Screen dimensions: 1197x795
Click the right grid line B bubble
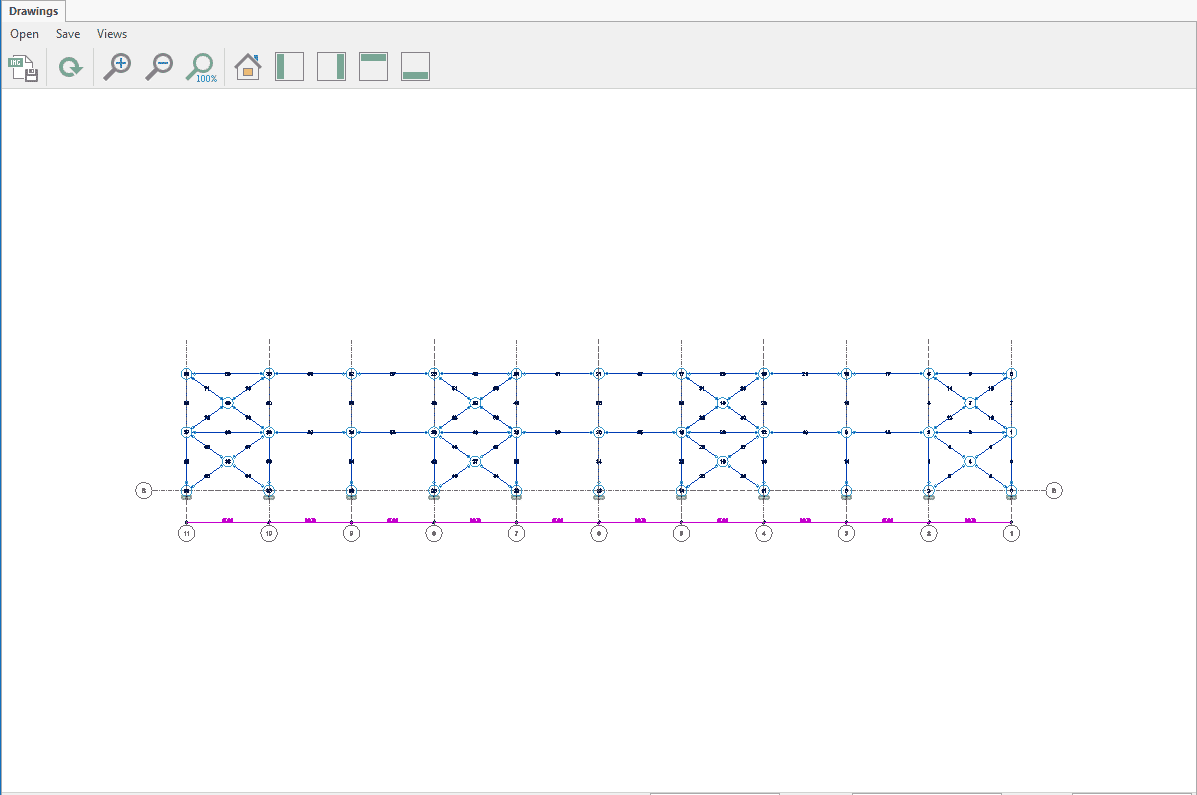click(x=1054, y=490)
